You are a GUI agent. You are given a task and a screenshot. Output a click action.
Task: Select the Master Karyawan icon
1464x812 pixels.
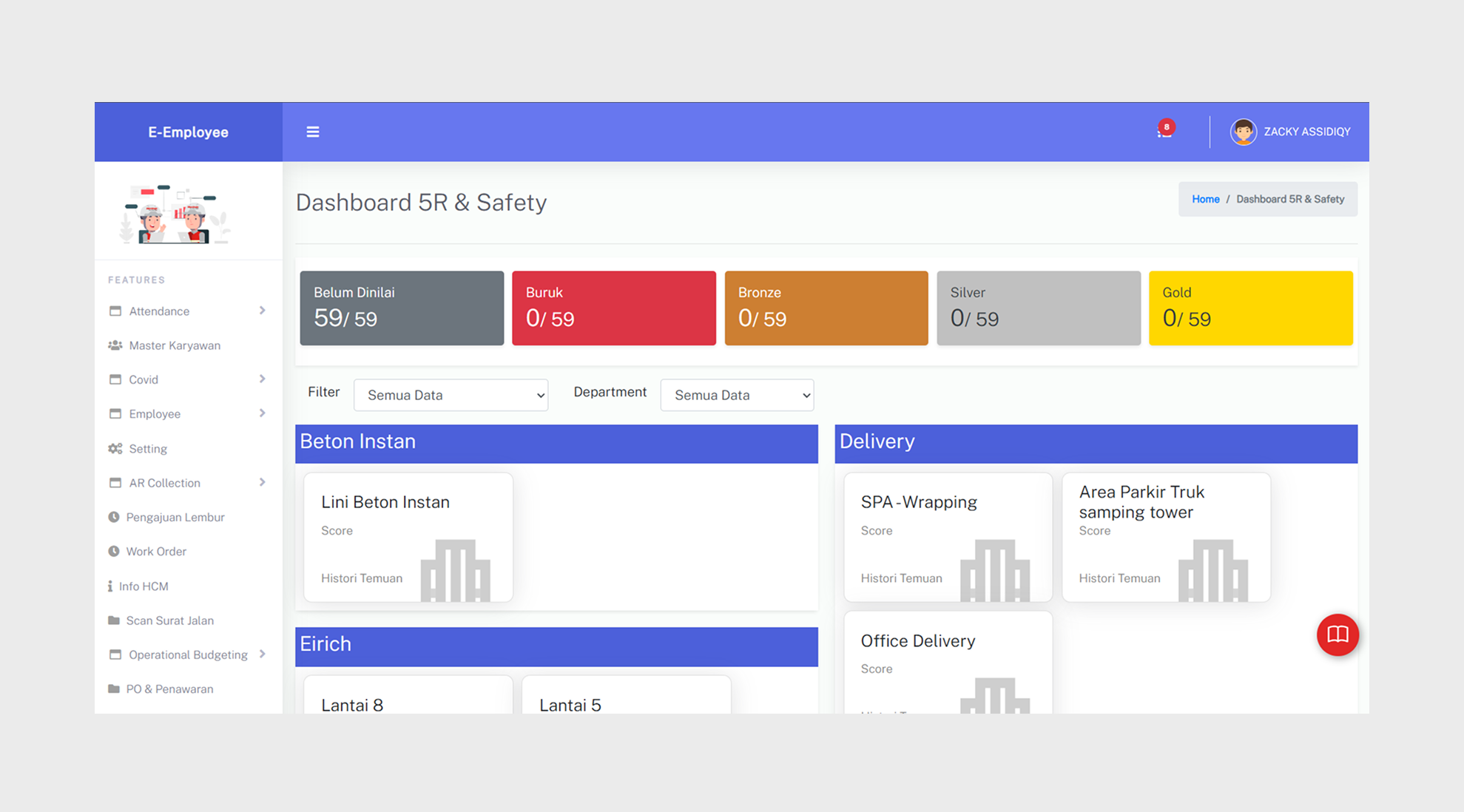[115, 345]
